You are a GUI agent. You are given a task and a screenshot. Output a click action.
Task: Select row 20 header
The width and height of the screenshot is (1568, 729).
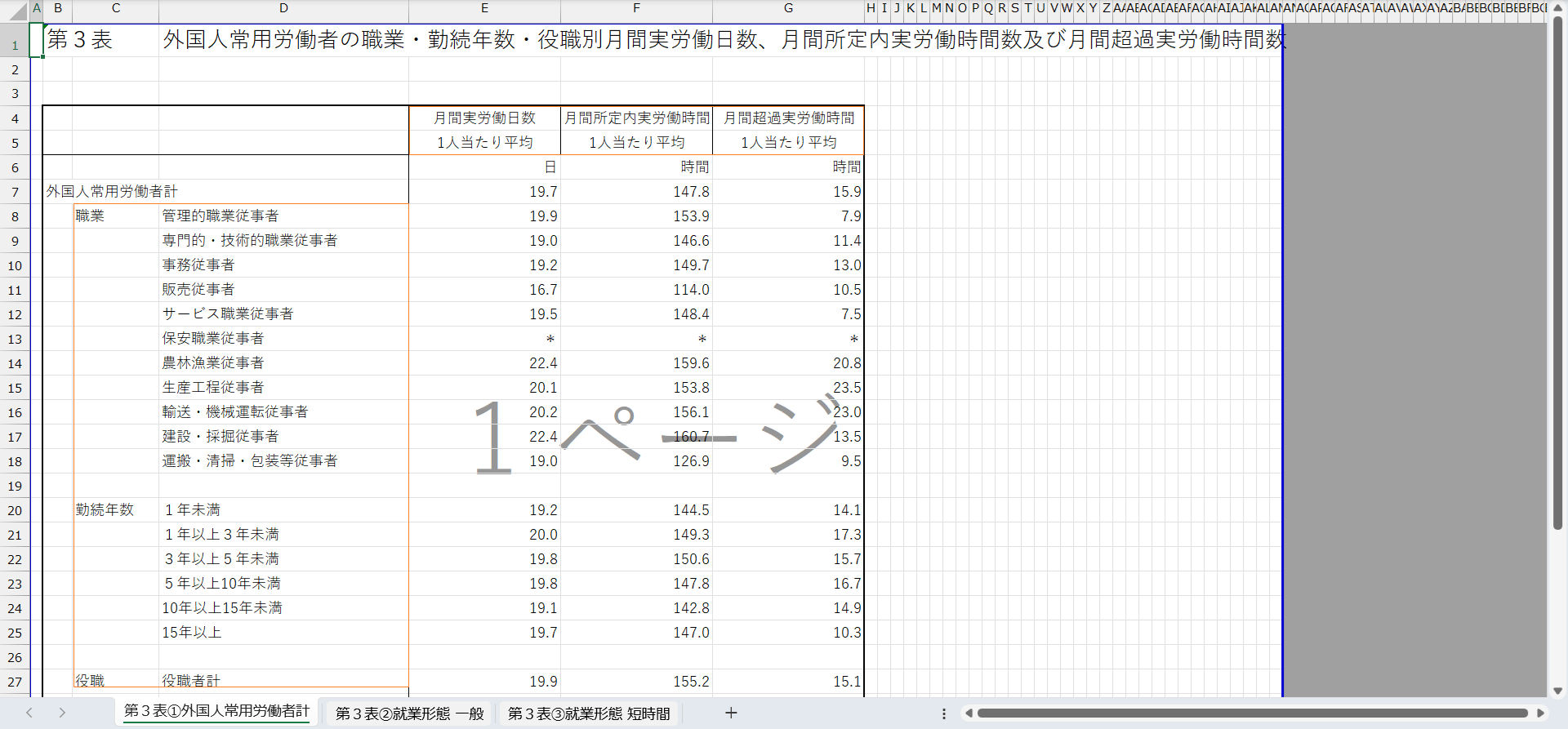pyautogui.click(x=15, y=511)
